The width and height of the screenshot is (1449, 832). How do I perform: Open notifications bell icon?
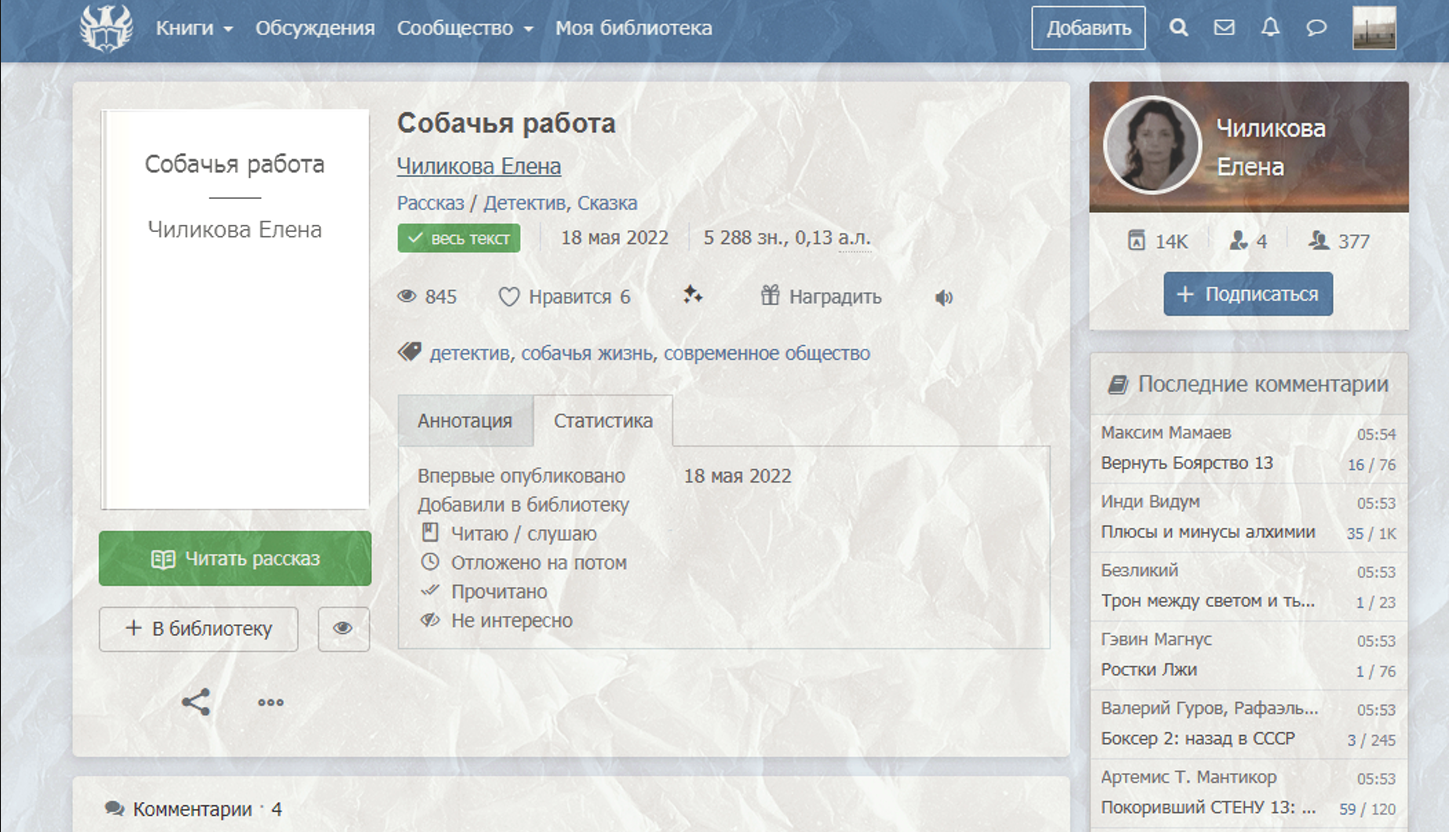coord(1270,28)
